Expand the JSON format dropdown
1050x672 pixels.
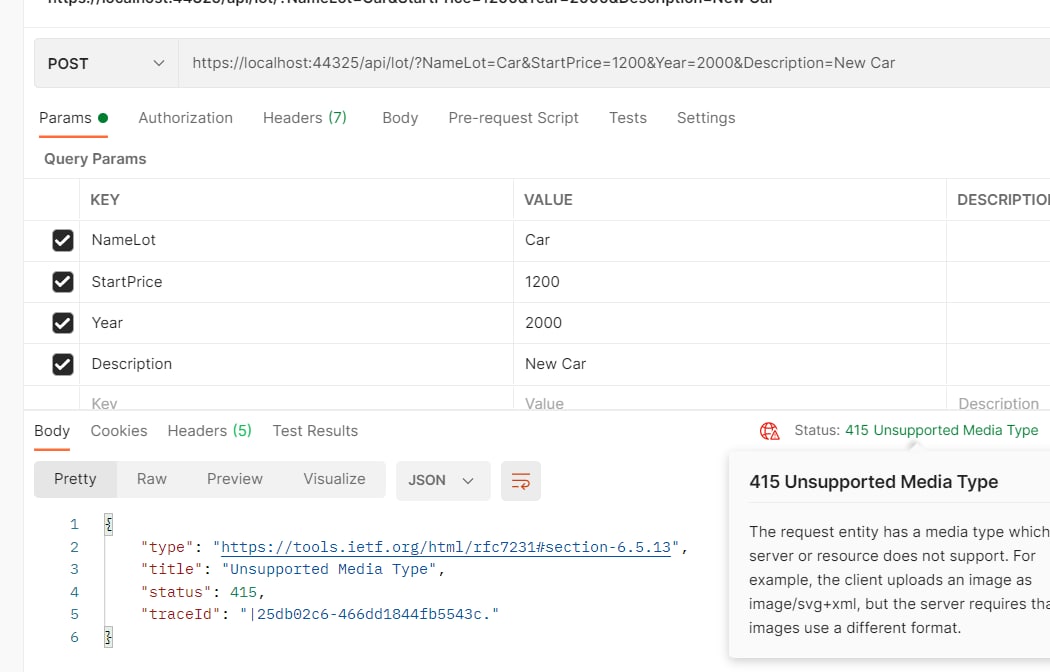pyautogui.click(x=441, y=480)
